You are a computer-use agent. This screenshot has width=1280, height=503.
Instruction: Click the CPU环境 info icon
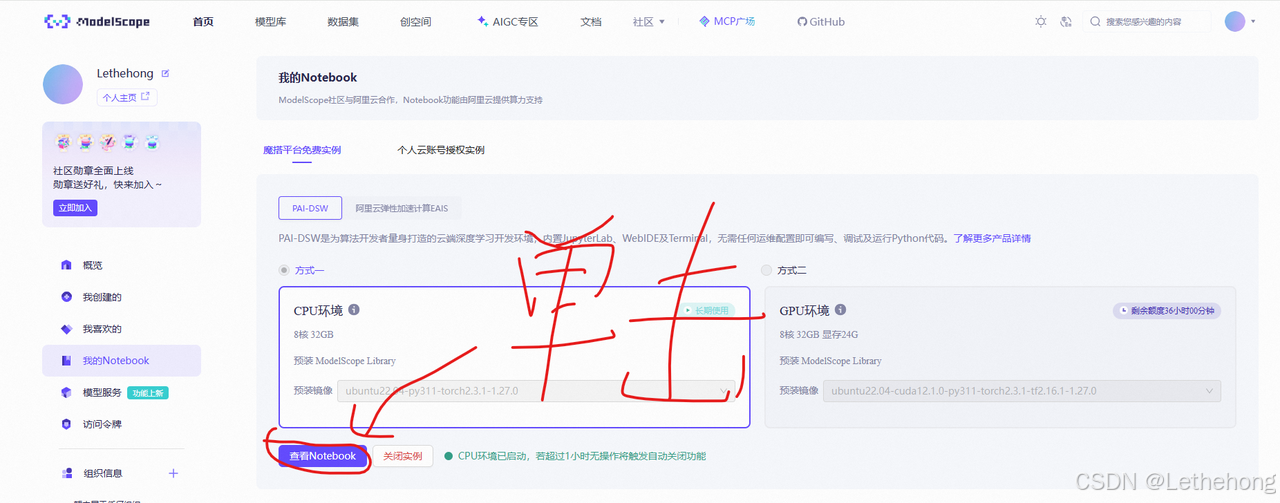pos(354,310)
